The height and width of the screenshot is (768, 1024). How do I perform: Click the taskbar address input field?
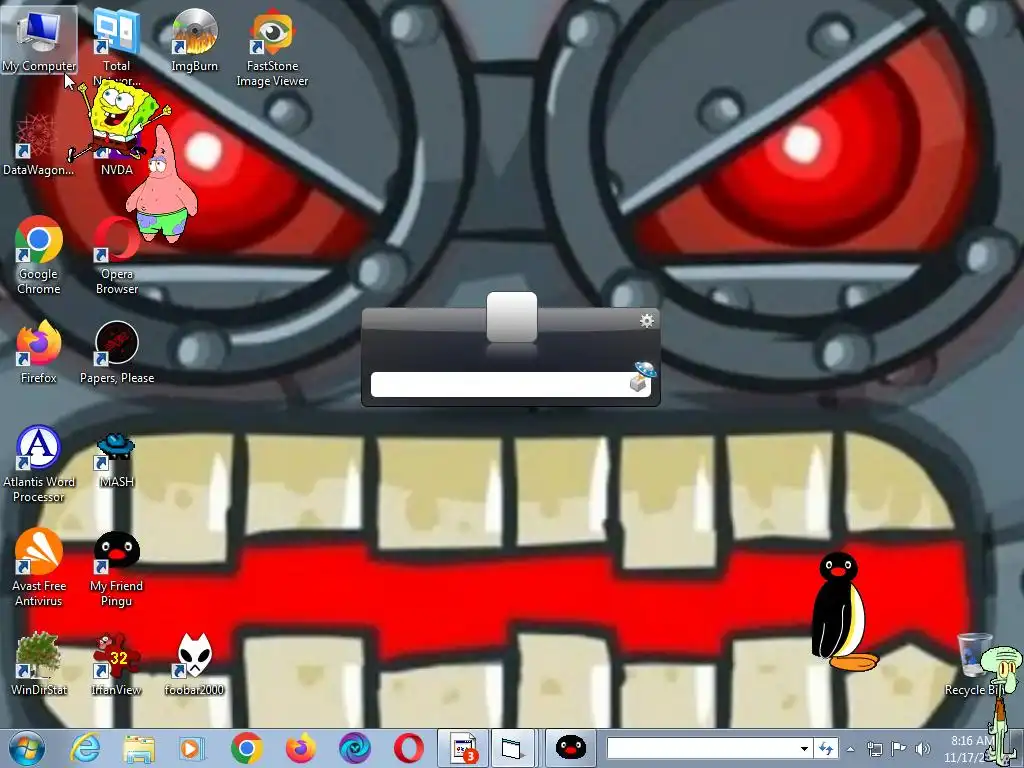(701, 748)
